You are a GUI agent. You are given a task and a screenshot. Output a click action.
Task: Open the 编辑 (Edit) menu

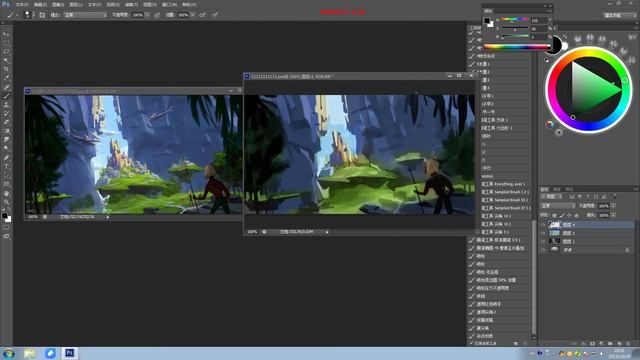40,4
